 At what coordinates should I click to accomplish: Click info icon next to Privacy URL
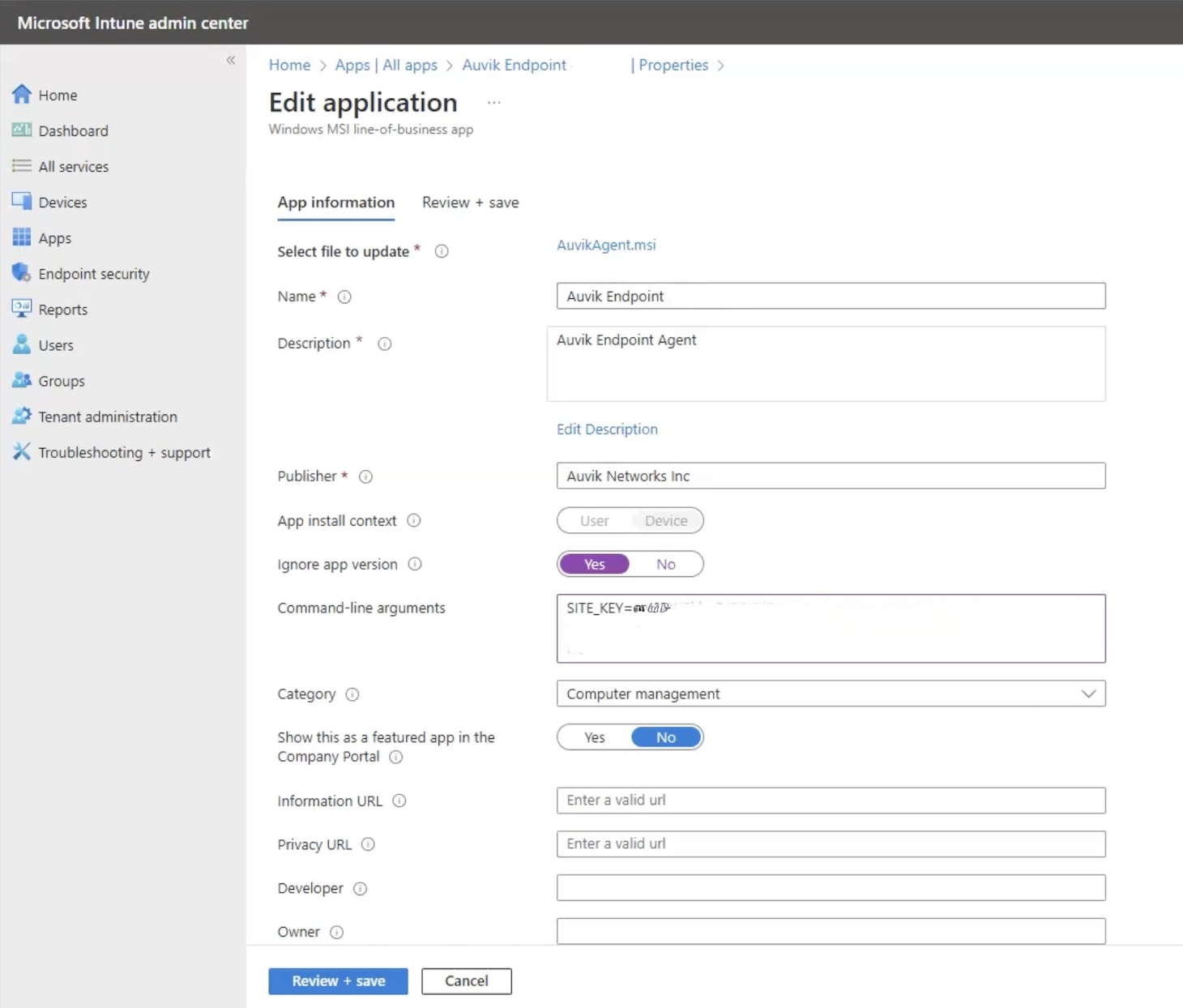tap(368, 844)
